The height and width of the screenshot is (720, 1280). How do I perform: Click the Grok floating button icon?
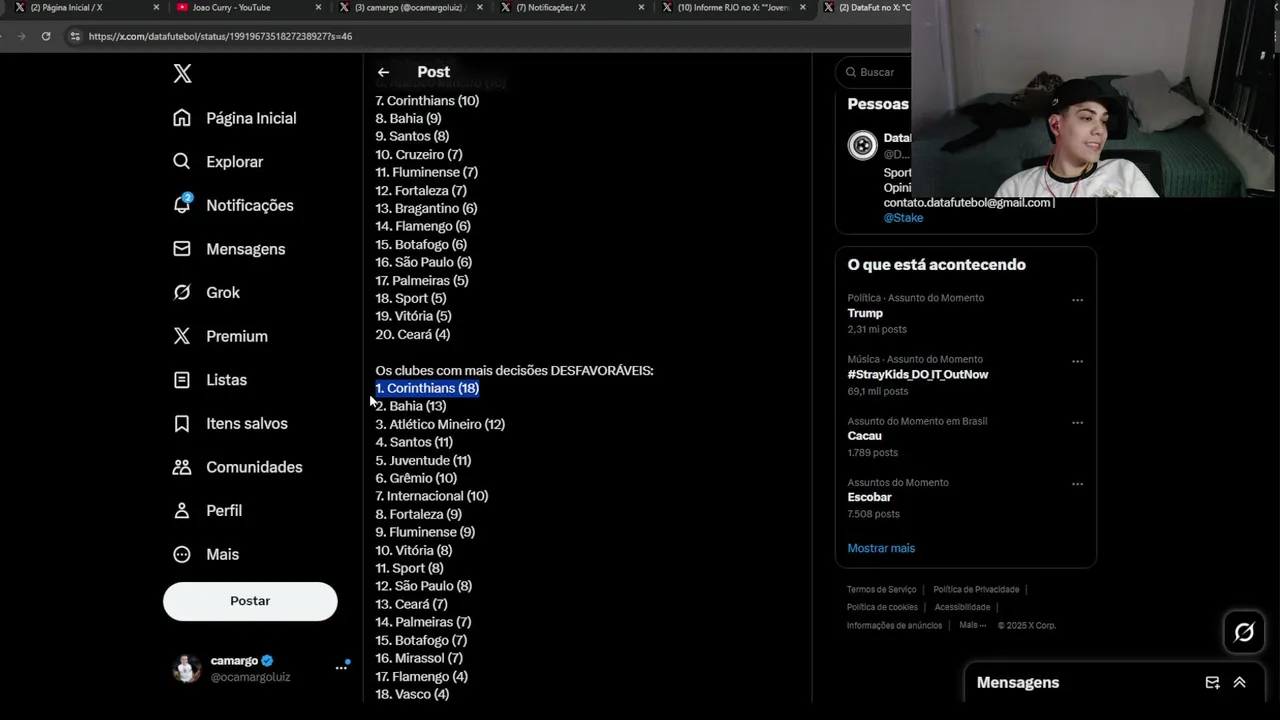(x=1244, y=632)
